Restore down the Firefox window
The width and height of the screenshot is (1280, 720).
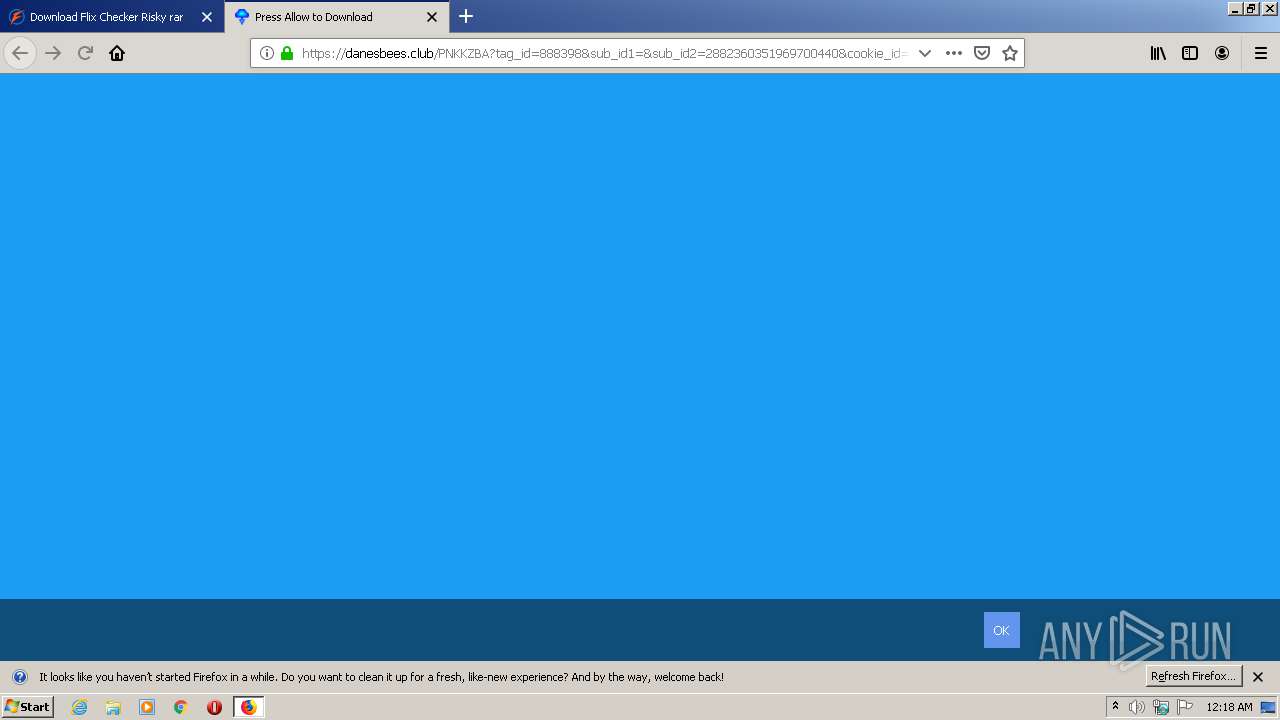(1251, 8)
